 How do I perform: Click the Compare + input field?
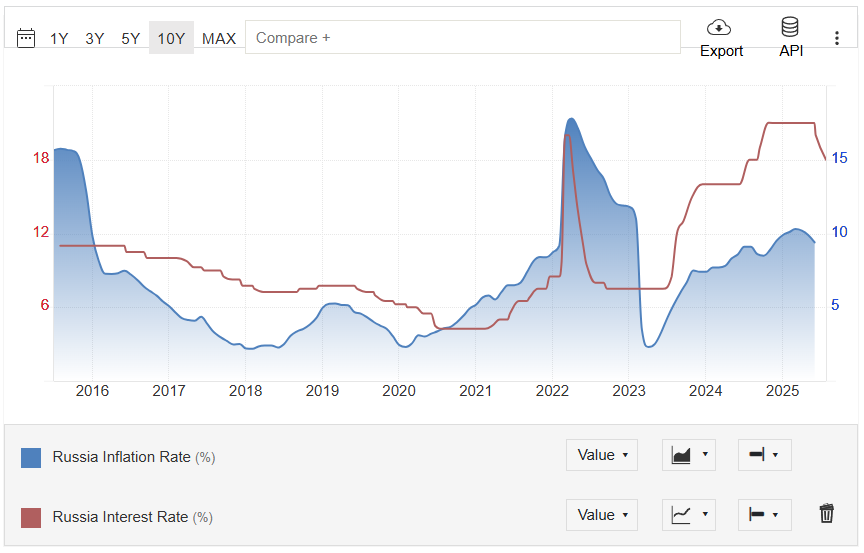pyautogui.click(x=463, y=37)
